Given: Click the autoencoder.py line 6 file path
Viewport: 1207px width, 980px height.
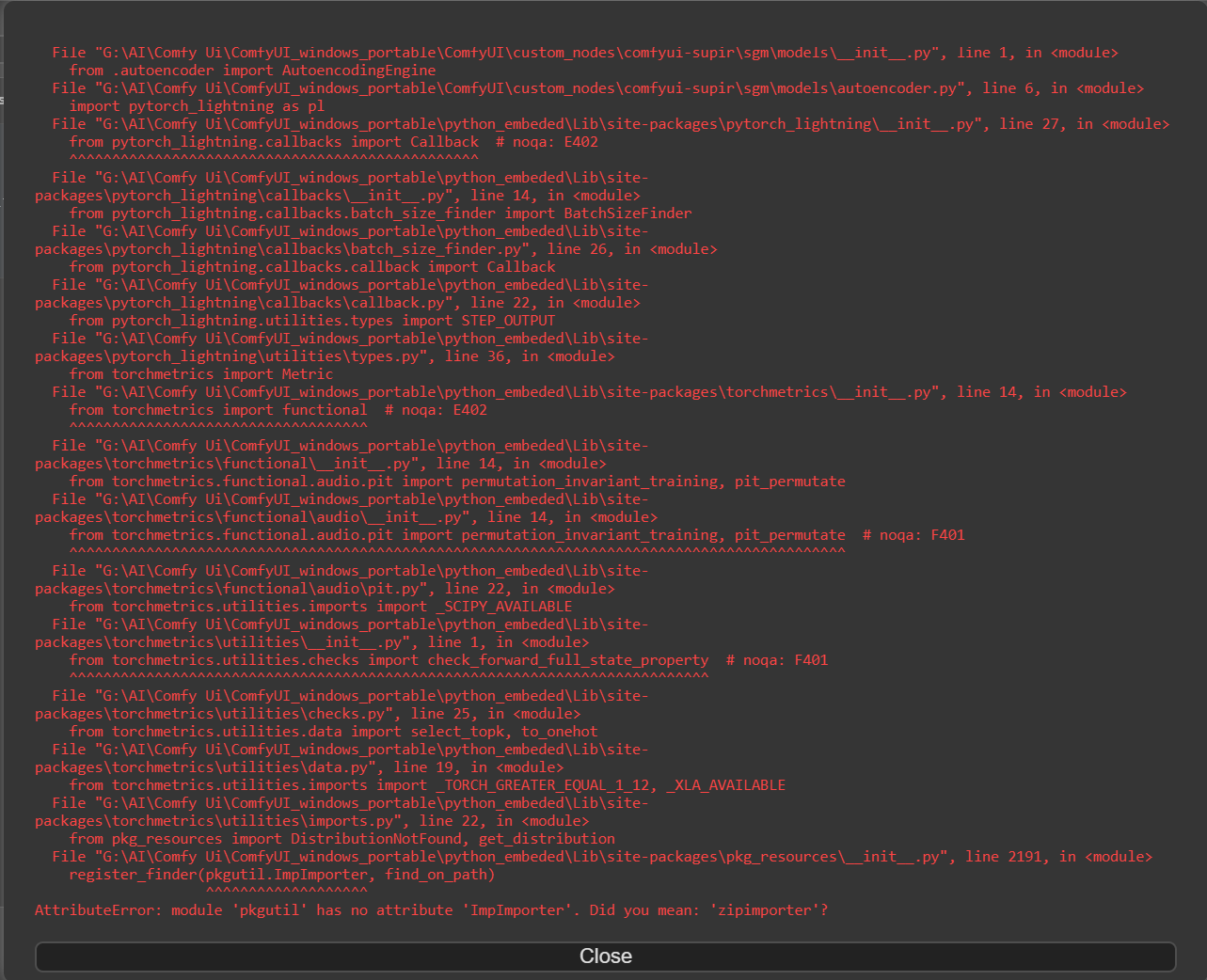Looking at the screenshot, I should tap(597, 88).
